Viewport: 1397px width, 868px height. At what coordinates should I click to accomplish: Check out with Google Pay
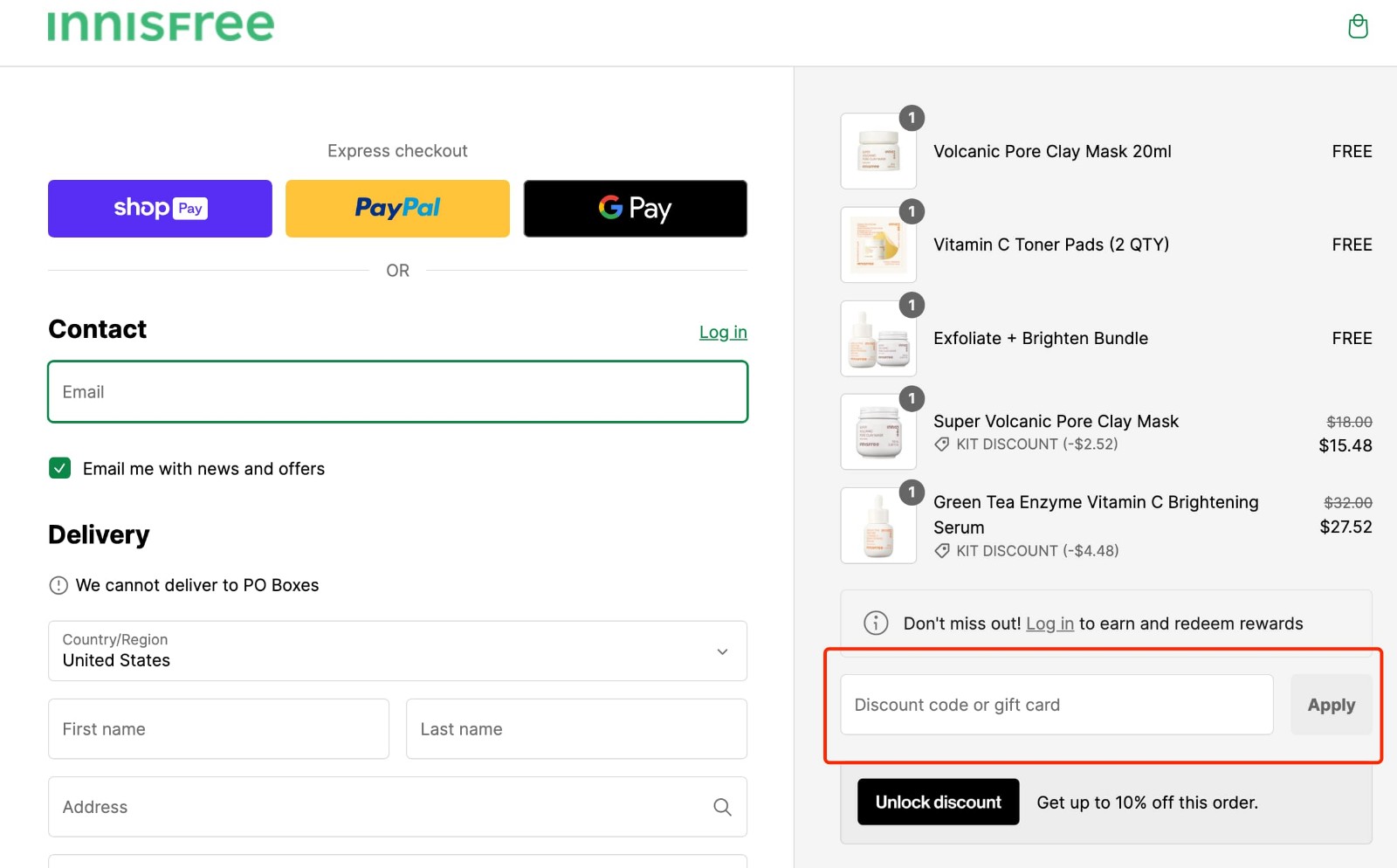click(x=635, y=208)
